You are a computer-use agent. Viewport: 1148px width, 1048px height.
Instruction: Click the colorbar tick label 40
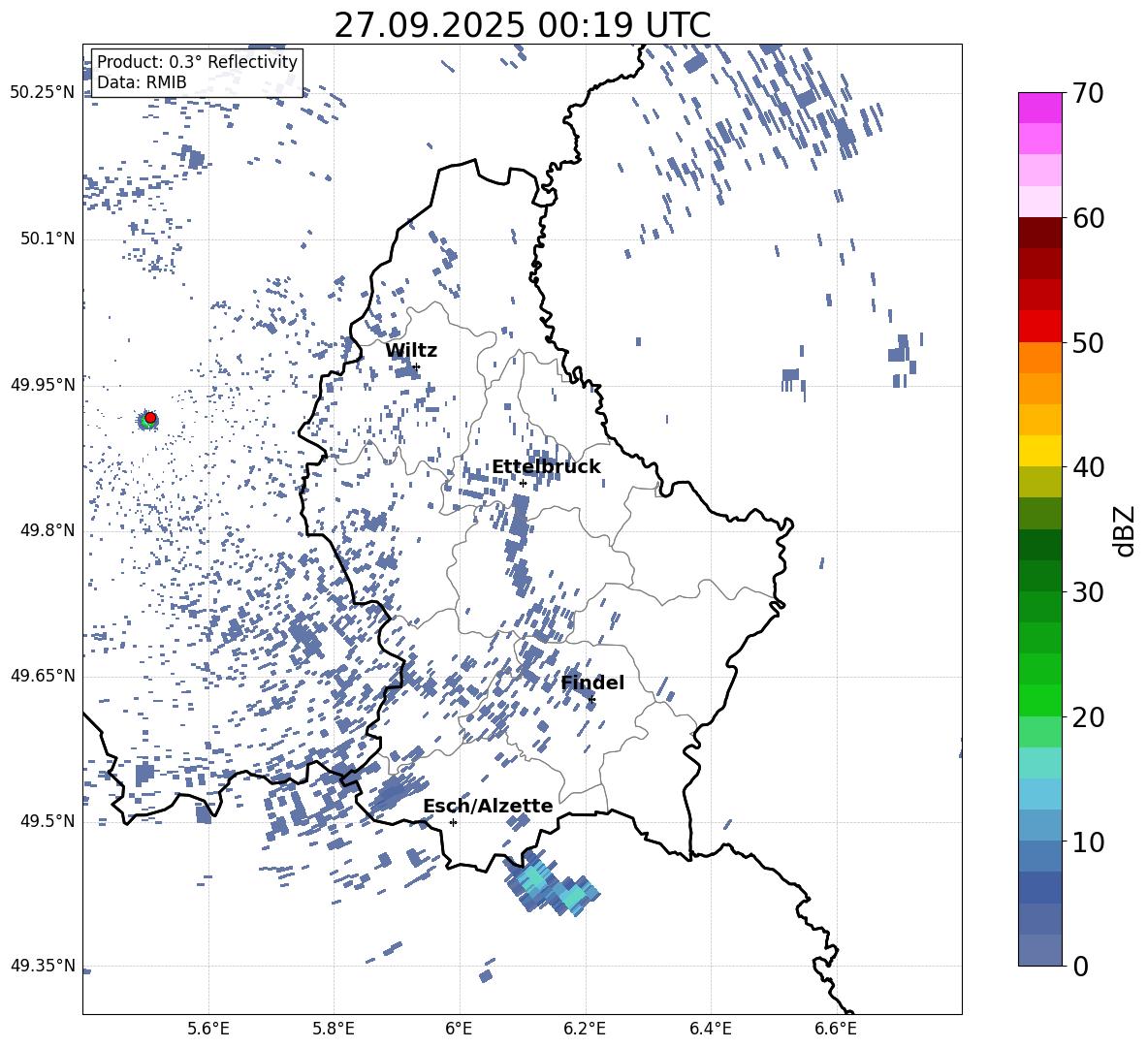(x=1087, y=467)
